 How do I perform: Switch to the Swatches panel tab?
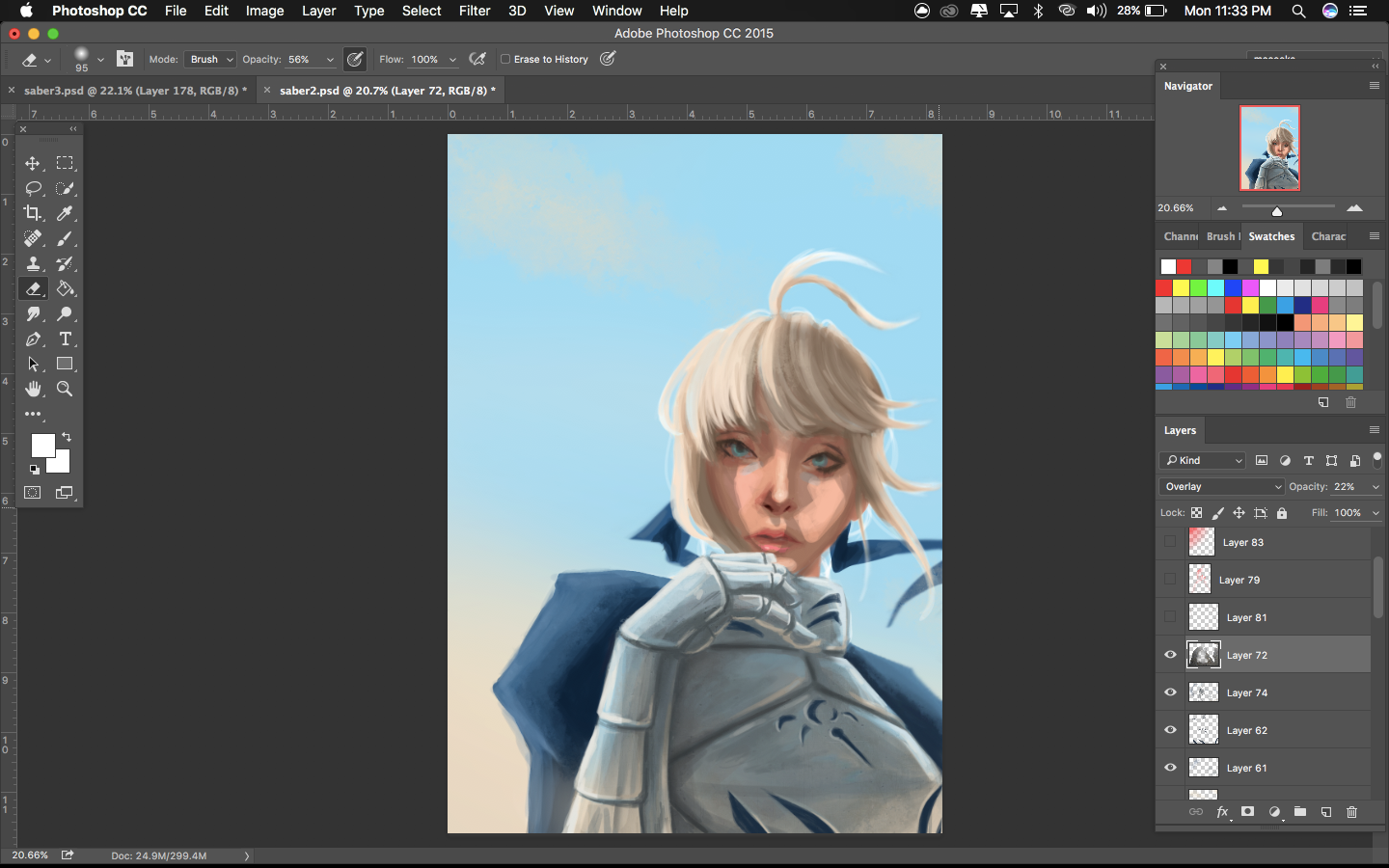tap(1271, 236)
